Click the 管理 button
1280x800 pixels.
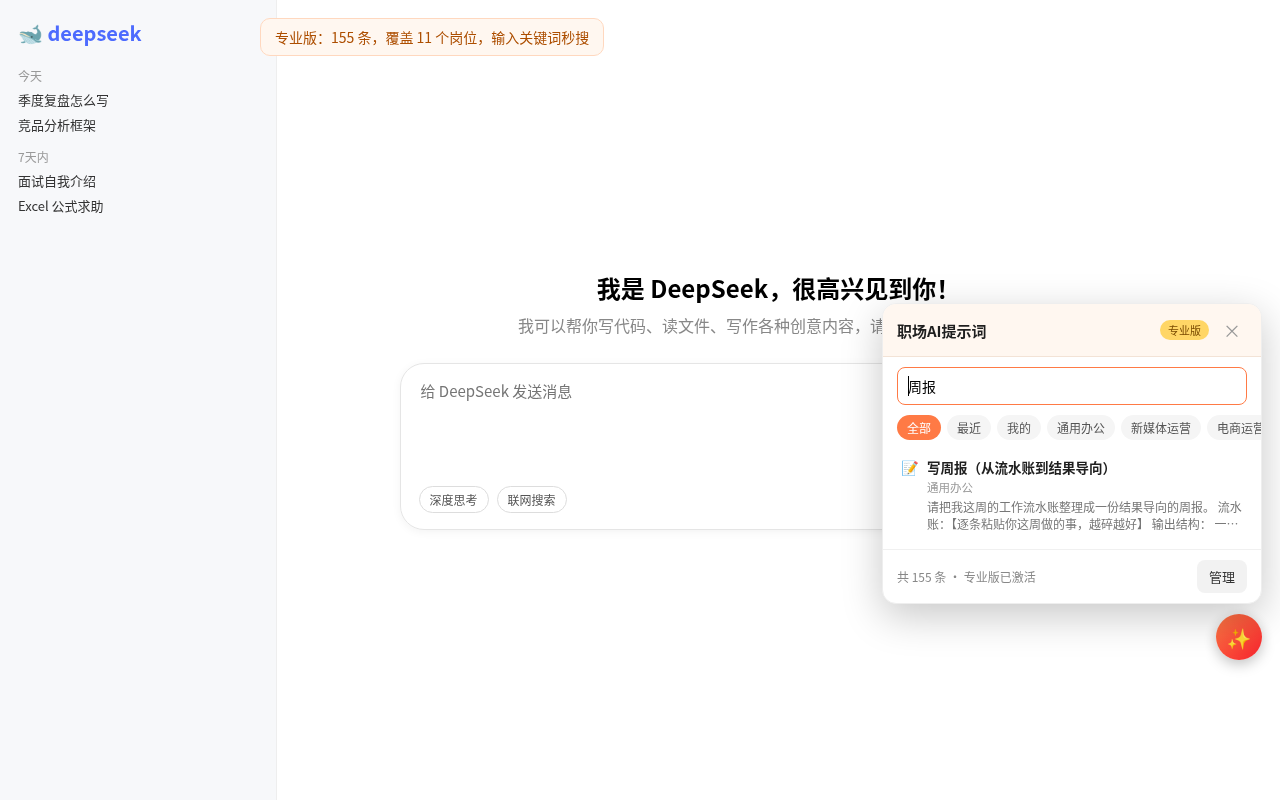coord(1222,577)
